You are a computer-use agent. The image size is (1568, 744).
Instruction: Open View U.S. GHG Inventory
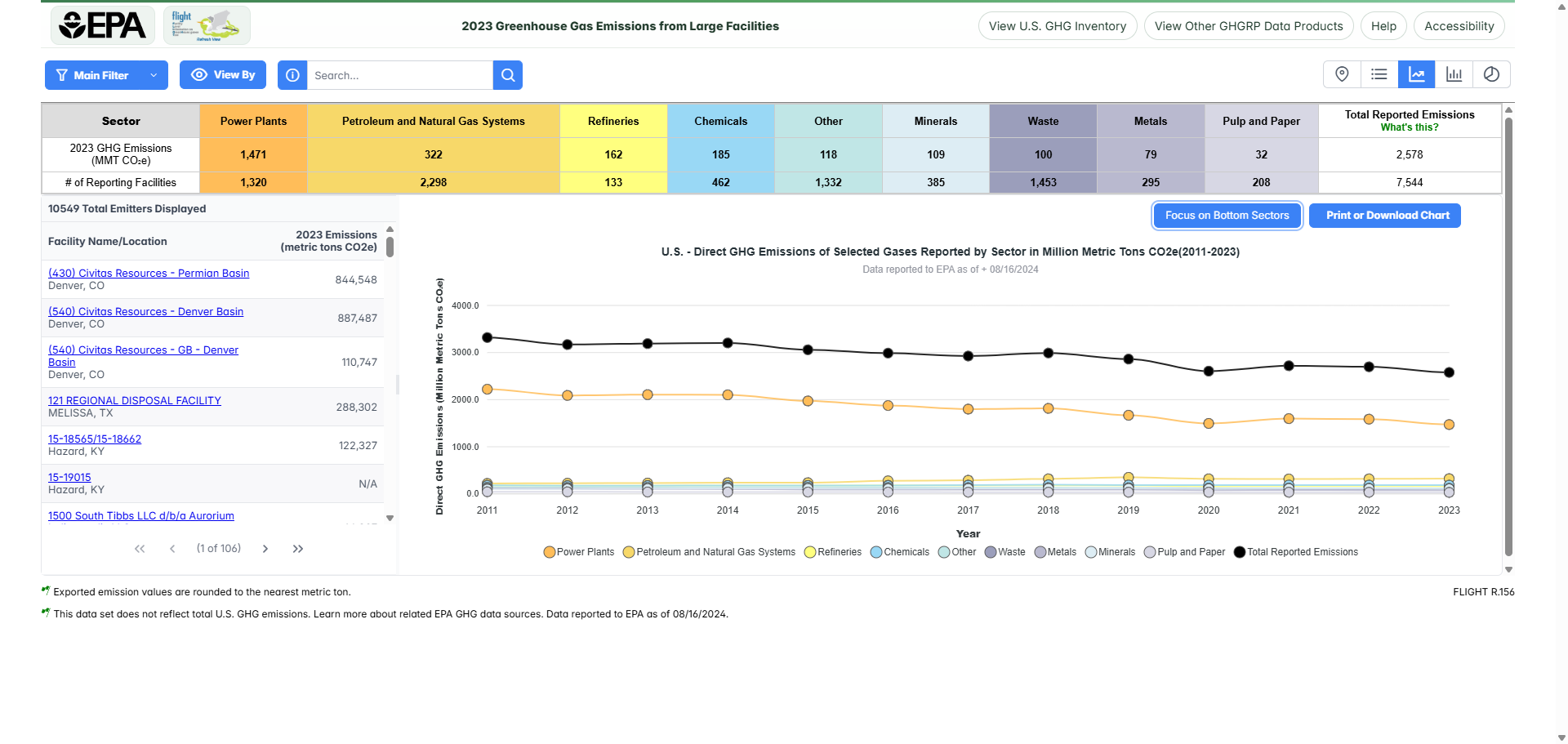pyautogui.click(x=1057, y=26)
